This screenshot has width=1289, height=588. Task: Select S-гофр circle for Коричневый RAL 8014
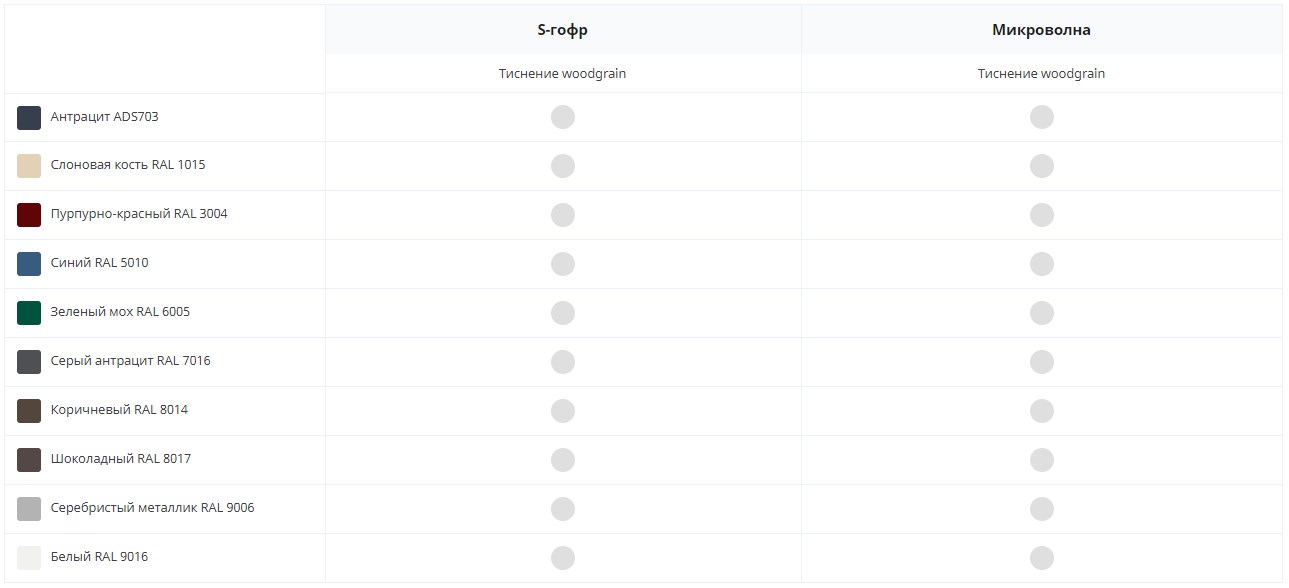pyautogui.click(x=563, y=411)
